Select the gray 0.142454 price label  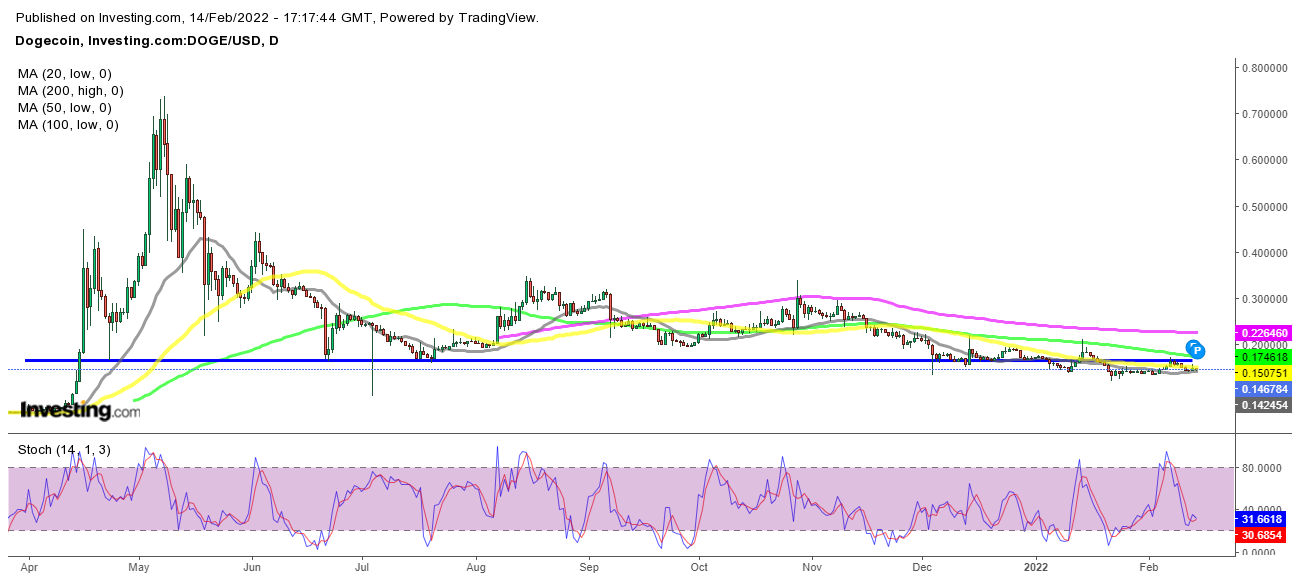click(1263, 405)
